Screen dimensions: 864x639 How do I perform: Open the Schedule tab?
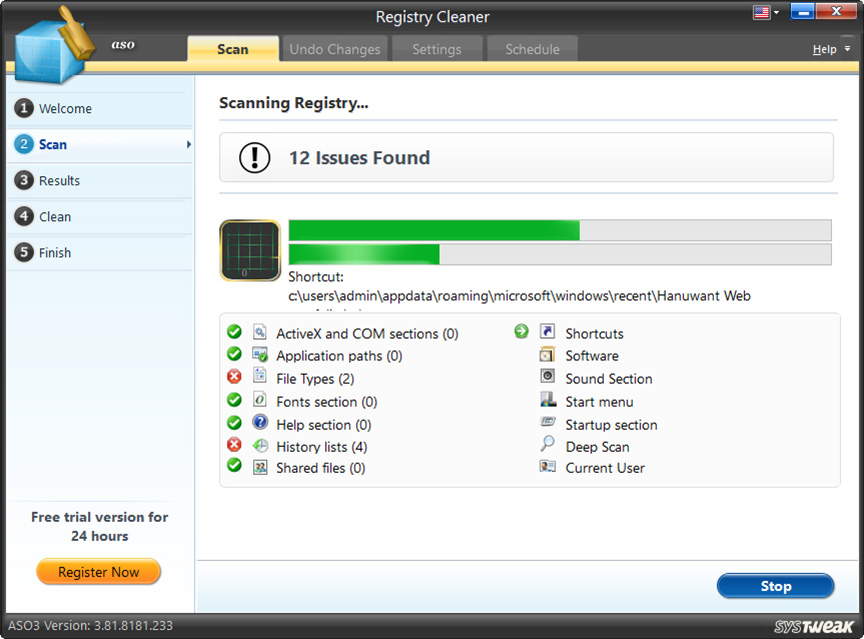(531, 48)
